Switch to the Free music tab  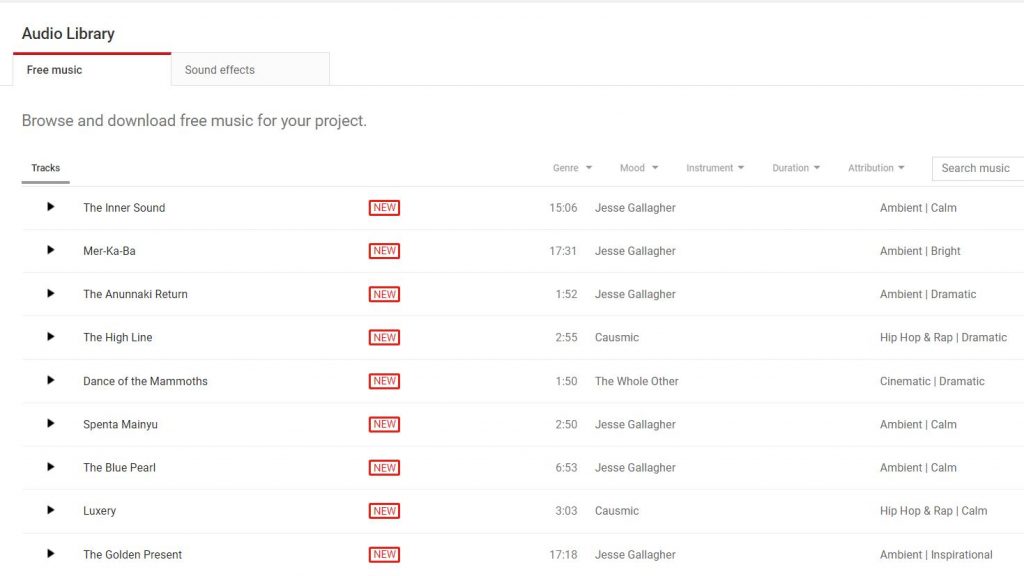[x=92, y=70]
